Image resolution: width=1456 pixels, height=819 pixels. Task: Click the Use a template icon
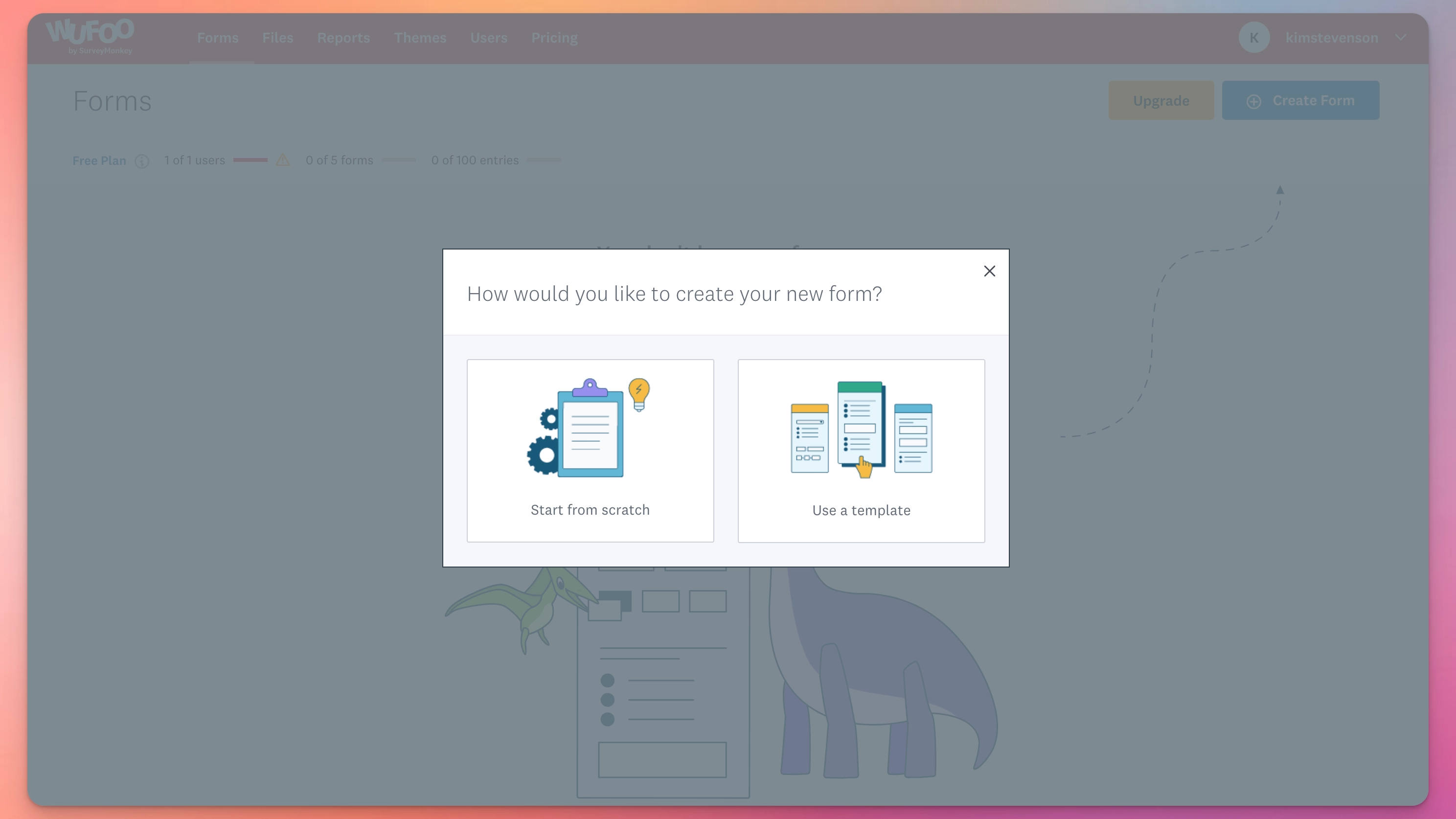coord(861,429)
